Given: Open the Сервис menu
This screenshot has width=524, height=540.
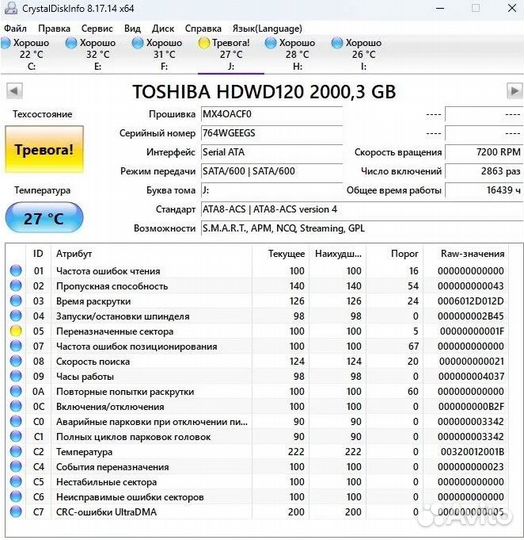Looking at the screenshot, I should pos(97,28).
